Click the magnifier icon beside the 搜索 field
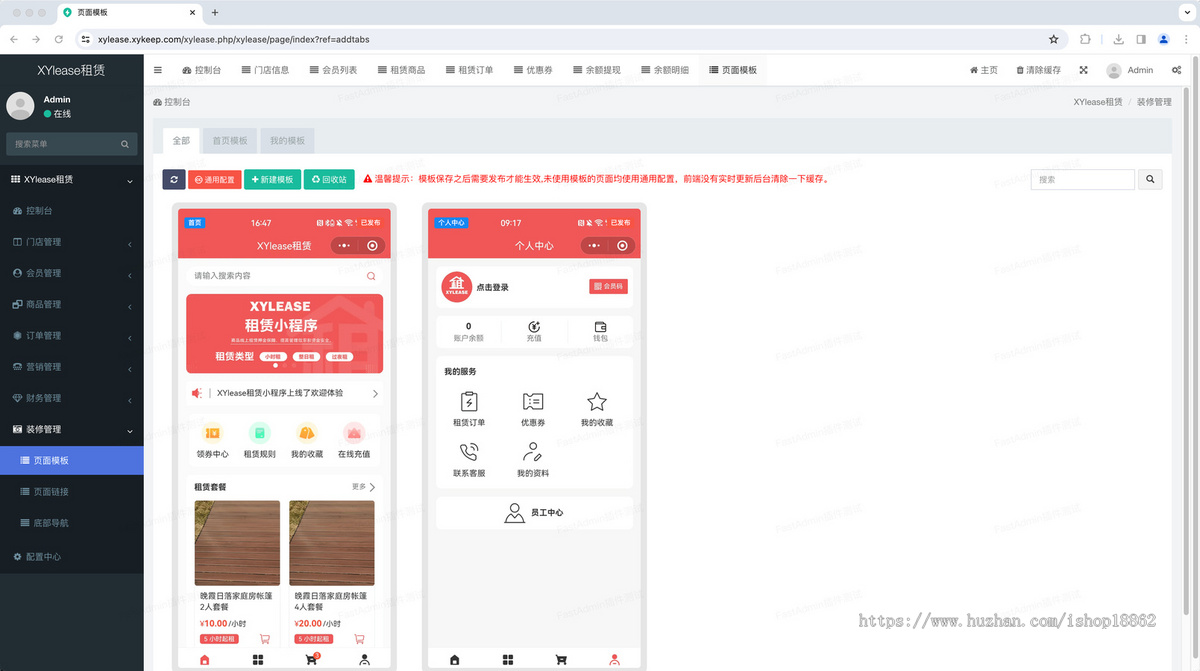This screenshot has height=671, width=1200. click(x=1149, y=179)
